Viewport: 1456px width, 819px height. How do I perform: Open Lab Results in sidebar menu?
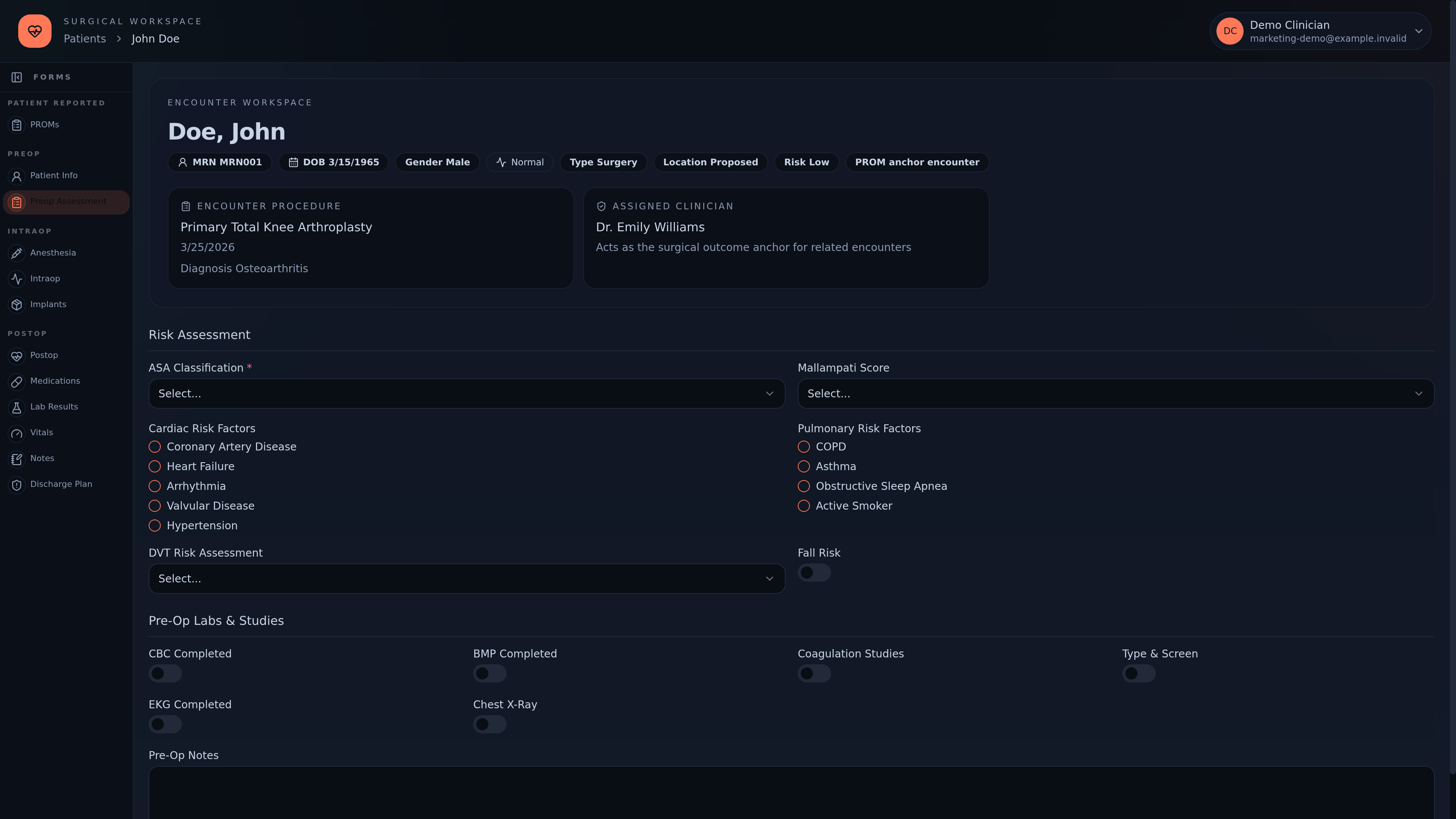click(x=66, y=407)
